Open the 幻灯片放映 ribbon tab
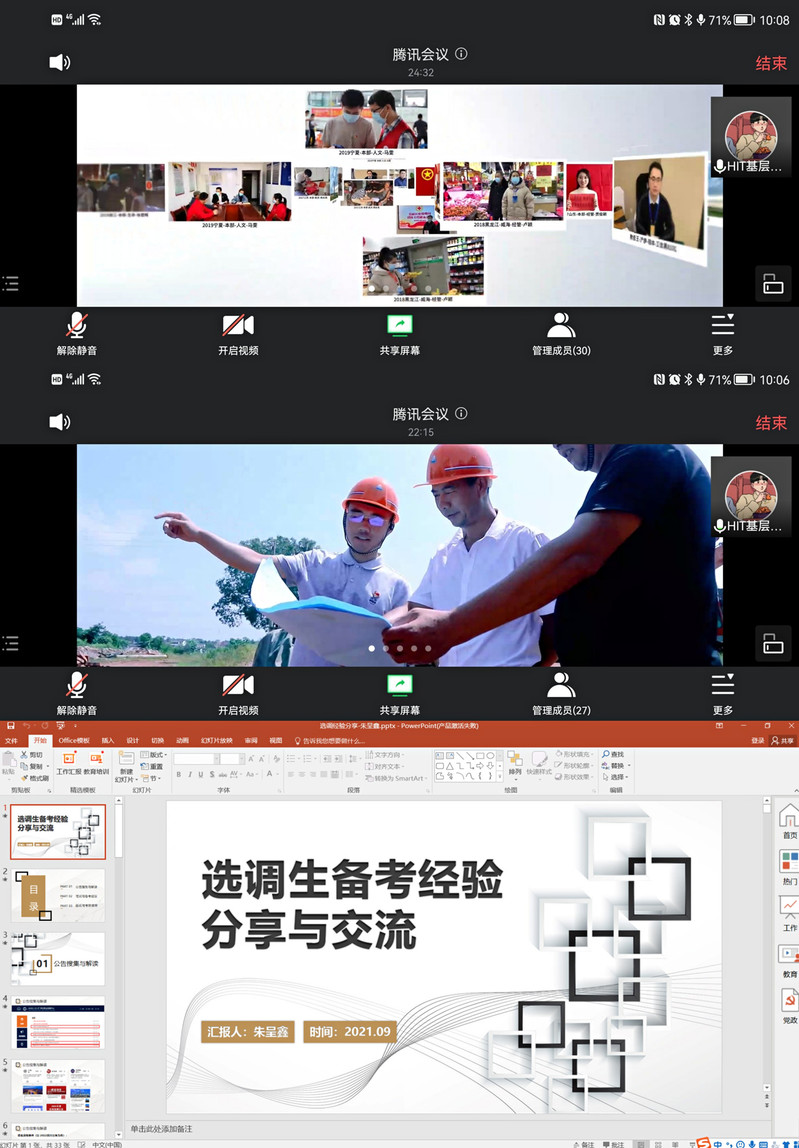The height and width of the screenshot is (1148, 799). tap(216, 740)
